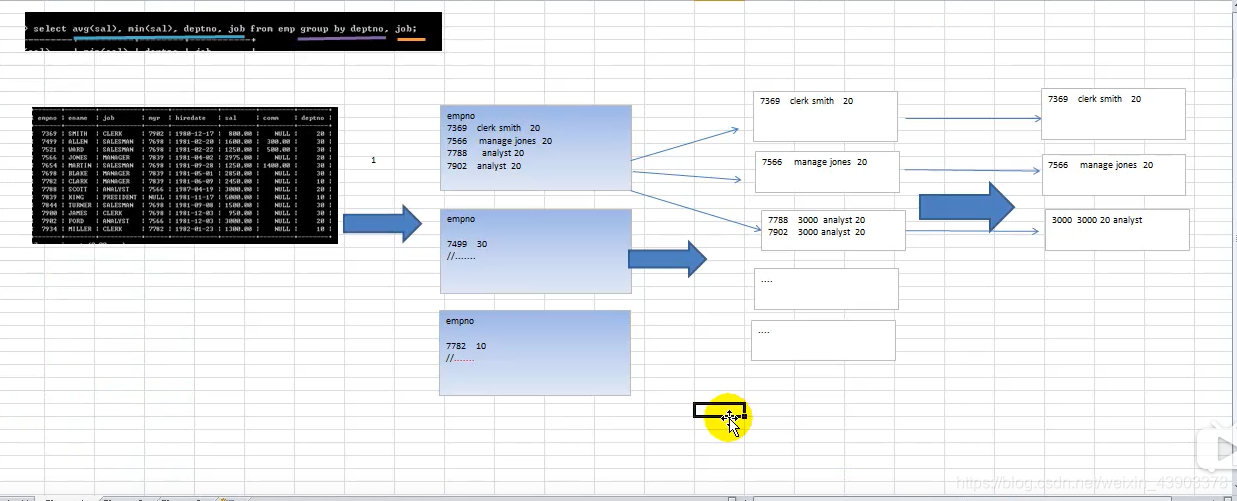Screen dimensions: 1237x501
Task: Click the block arrow beside the emp table
Action: (x=383, y=223)
